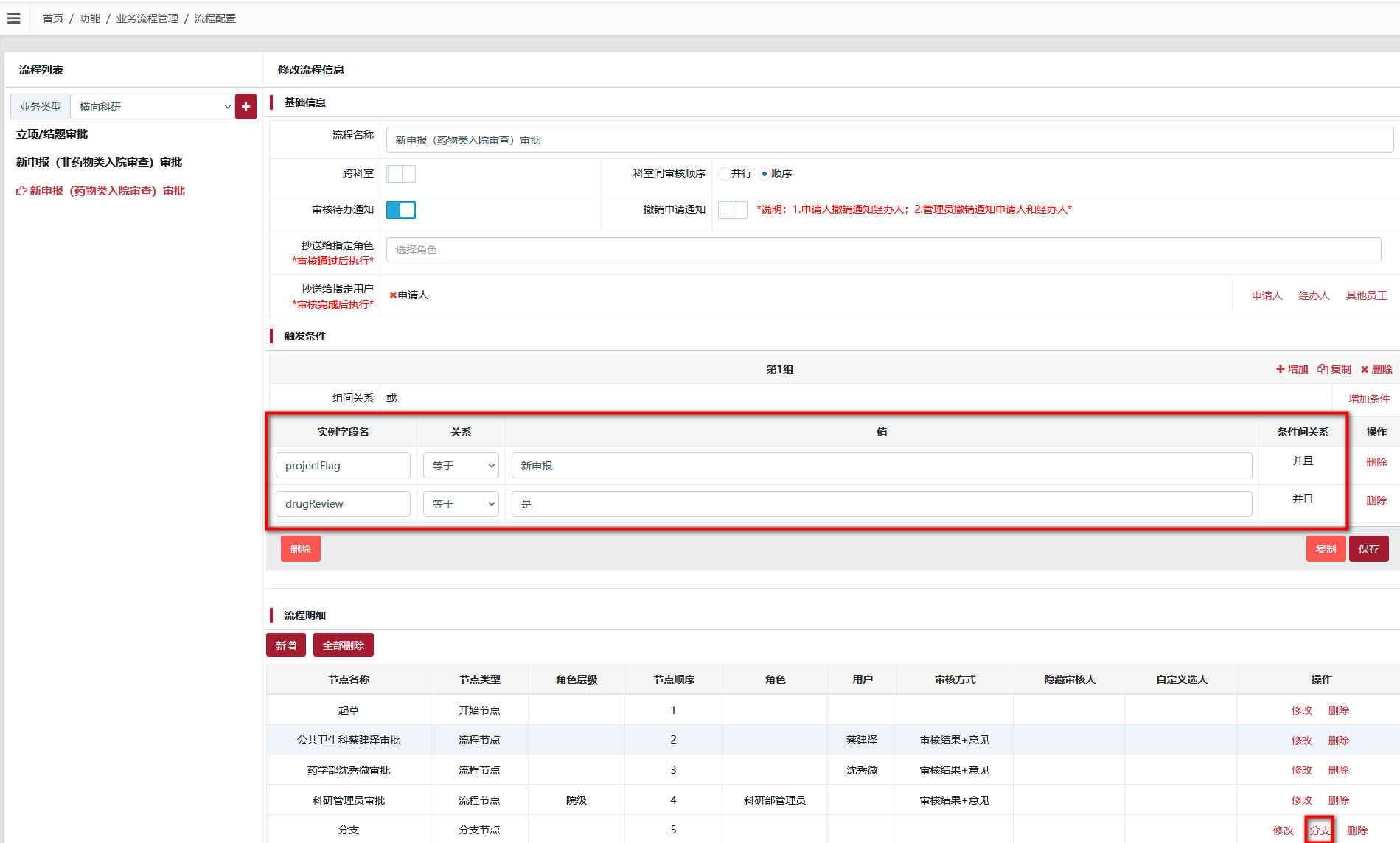
Task: Click the red 删除 button below conditions
Action: 301,549
